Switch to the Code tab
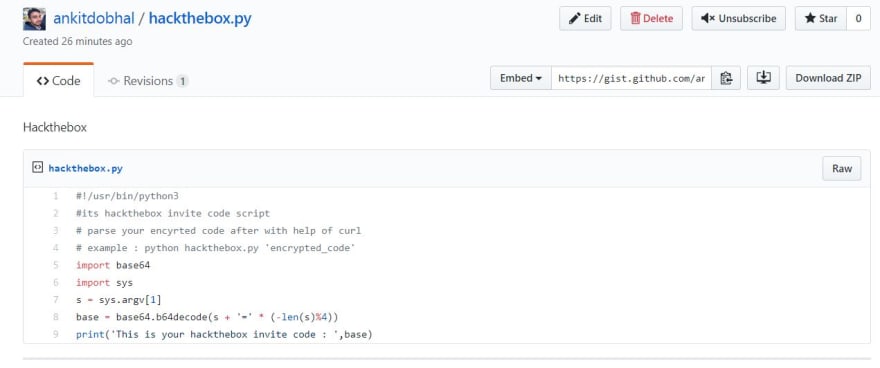 [58, 81]
